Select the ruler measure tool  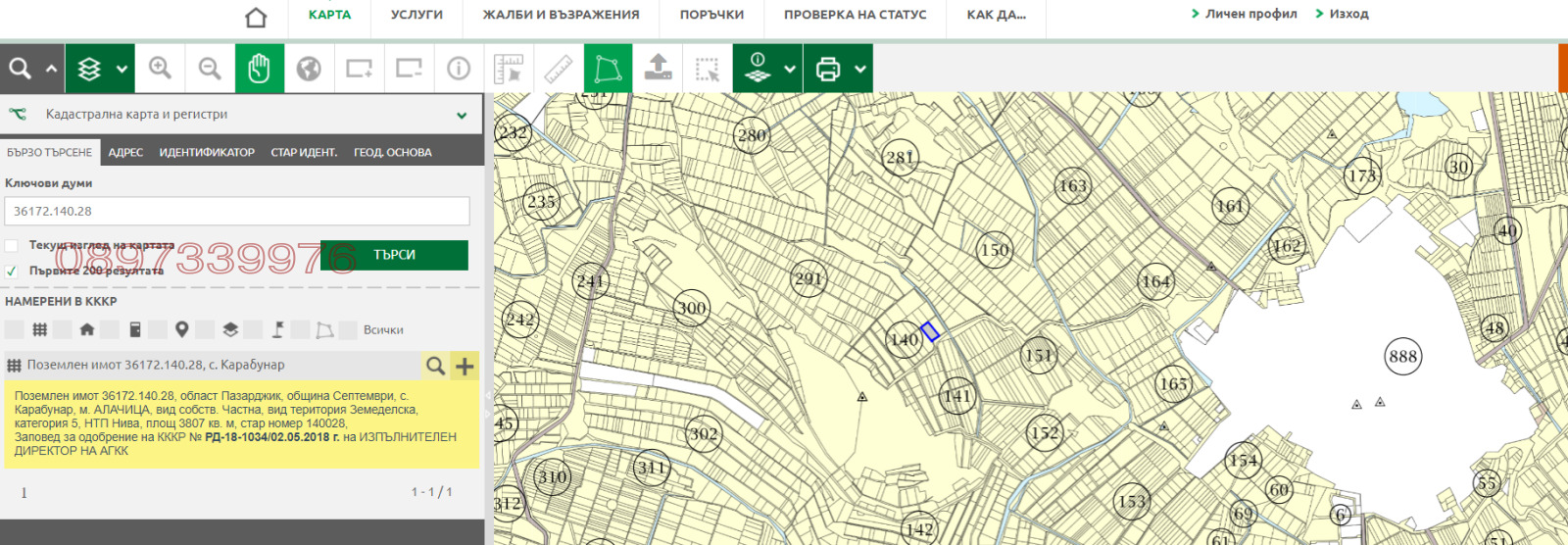pos(558,69)
